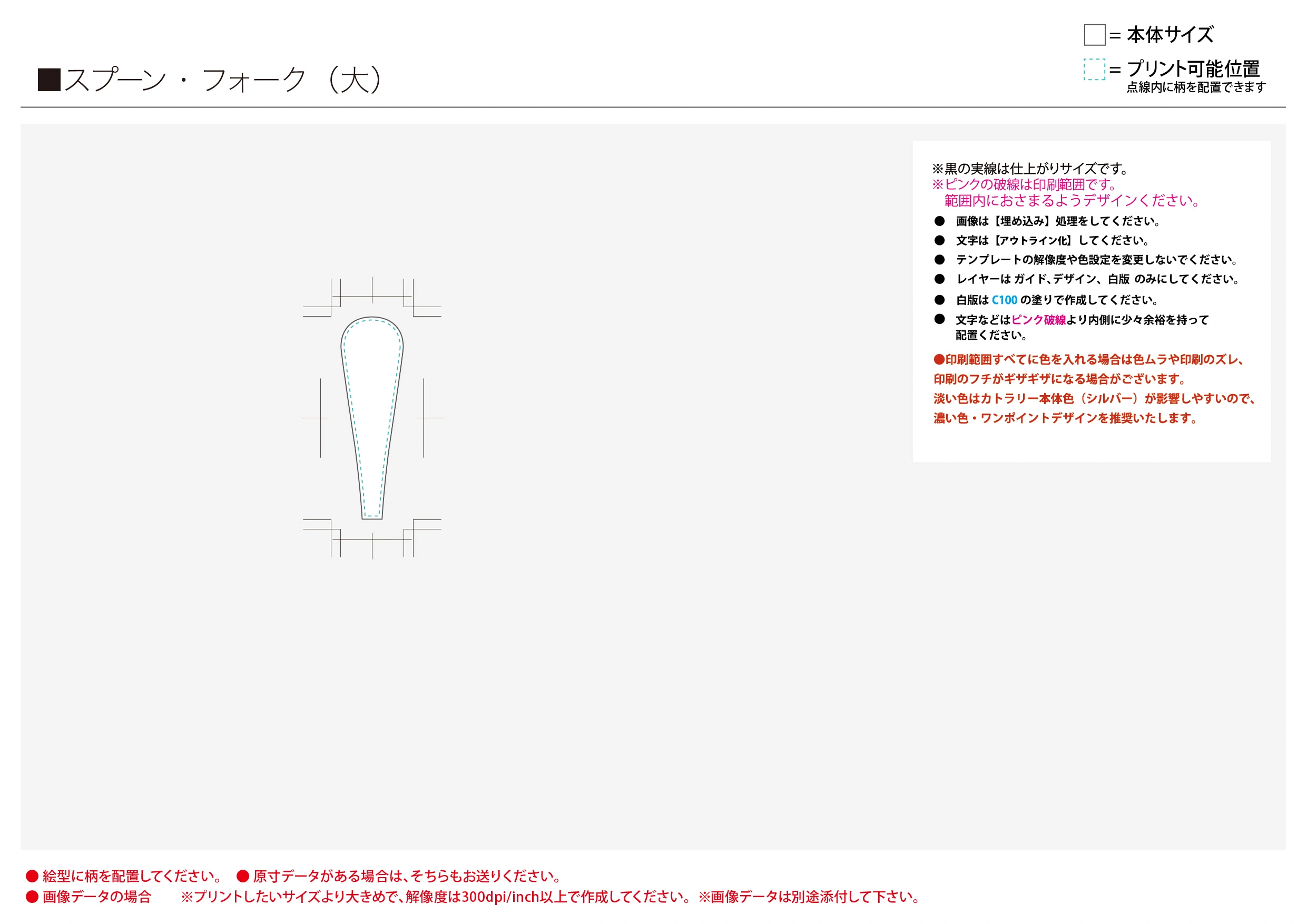Screen dimensions: 1307x924
Task: Click the right side registration cross mark
Action: coord(424,418)
